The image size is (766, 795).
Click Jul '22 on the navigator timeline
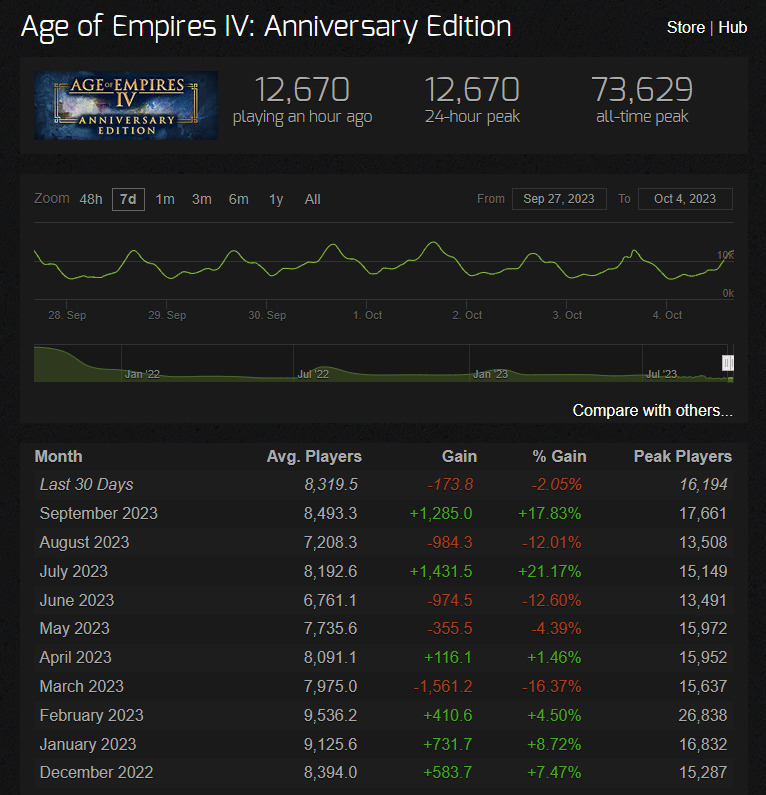(313, 374)
